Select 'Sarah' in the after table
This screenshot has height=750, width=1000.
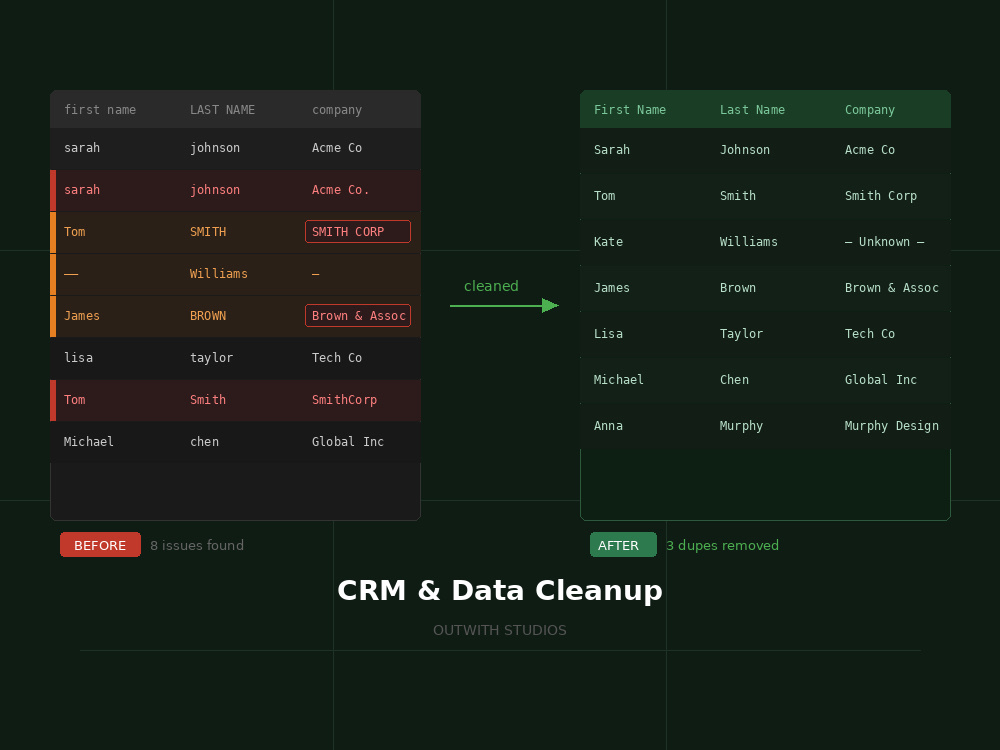point(612,150)
